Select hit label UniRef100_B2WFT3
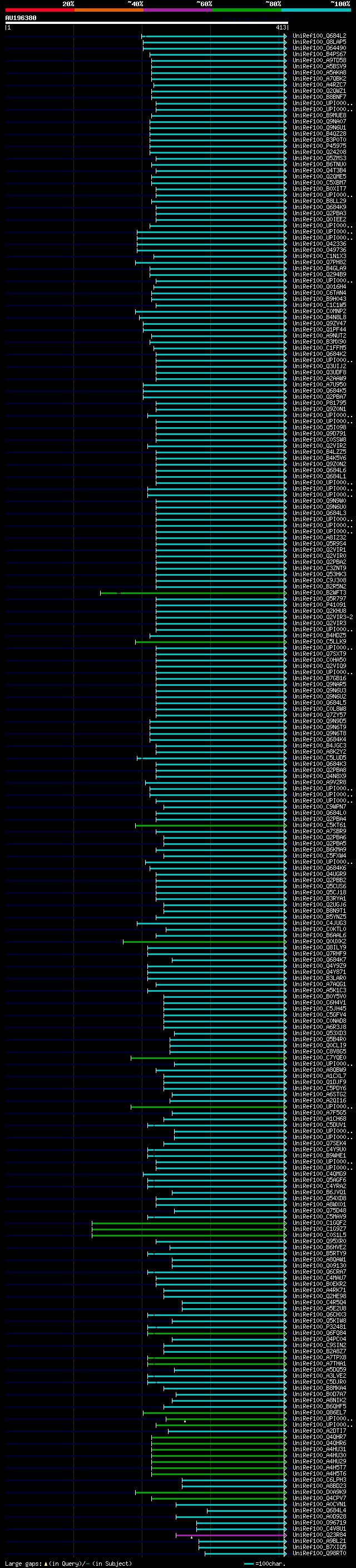356x1568 pixels. tap(319, 592)
